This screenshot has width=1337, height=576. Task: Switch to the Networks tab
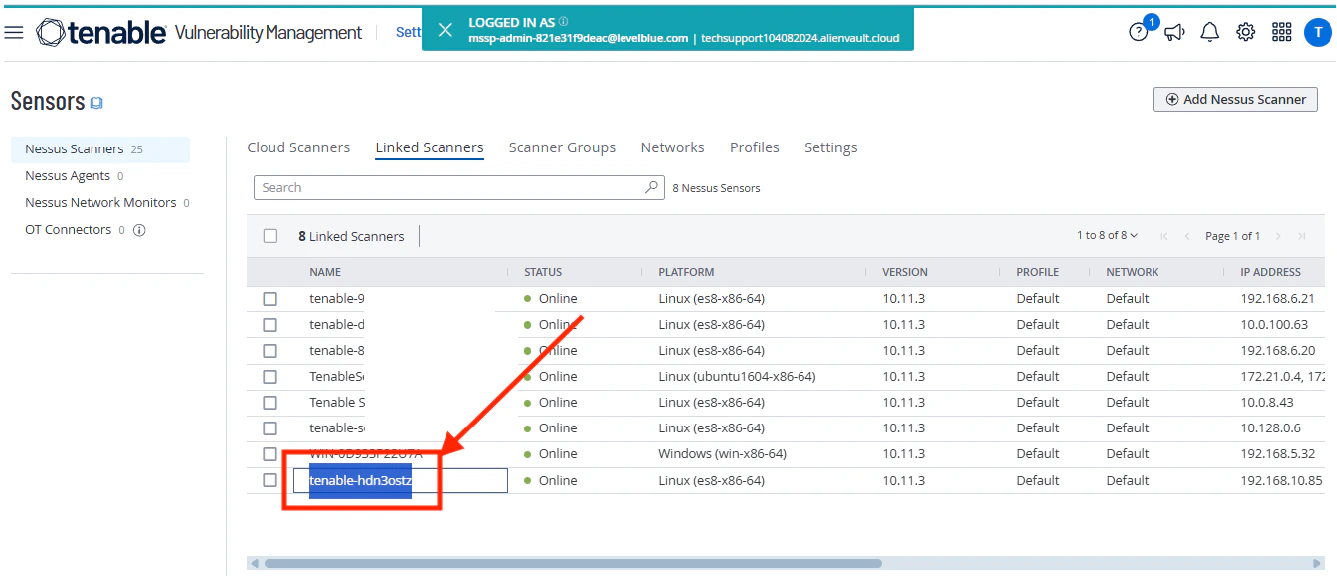point(673,147)
